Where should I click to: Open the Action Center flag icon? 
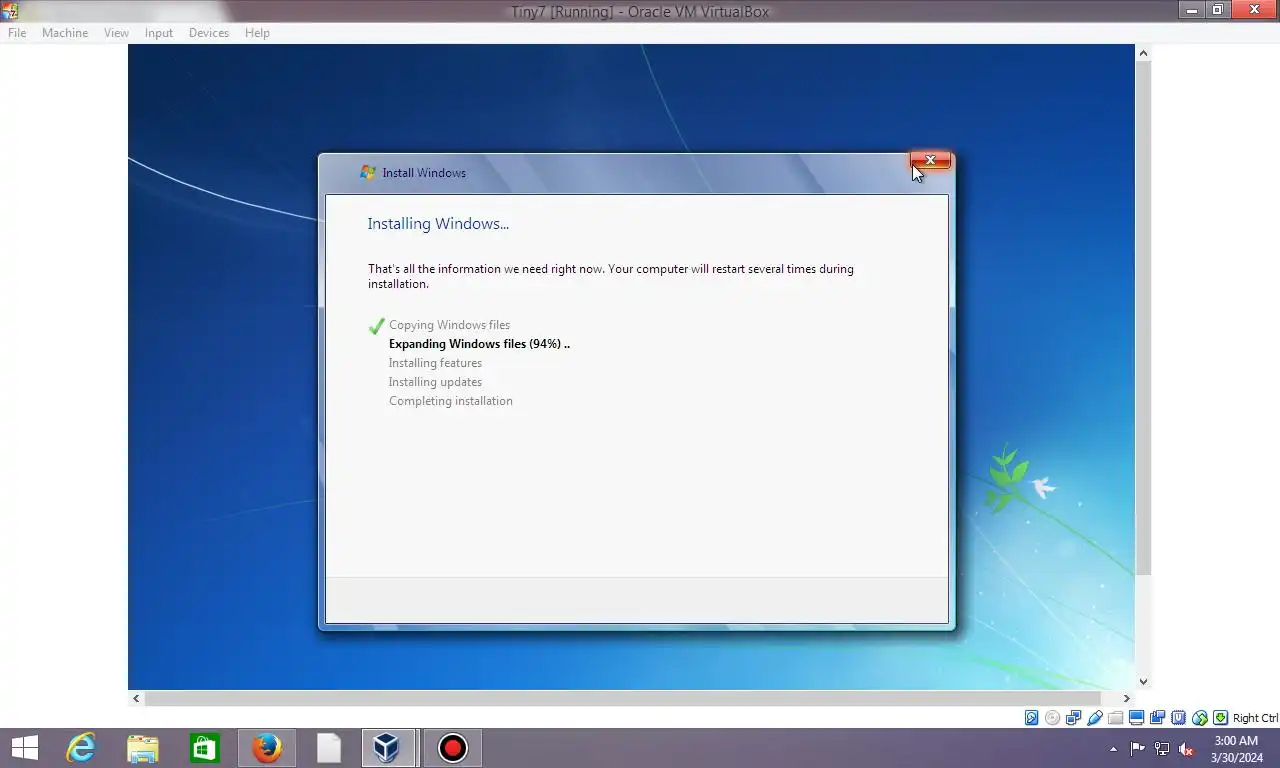click(1138, 748)
